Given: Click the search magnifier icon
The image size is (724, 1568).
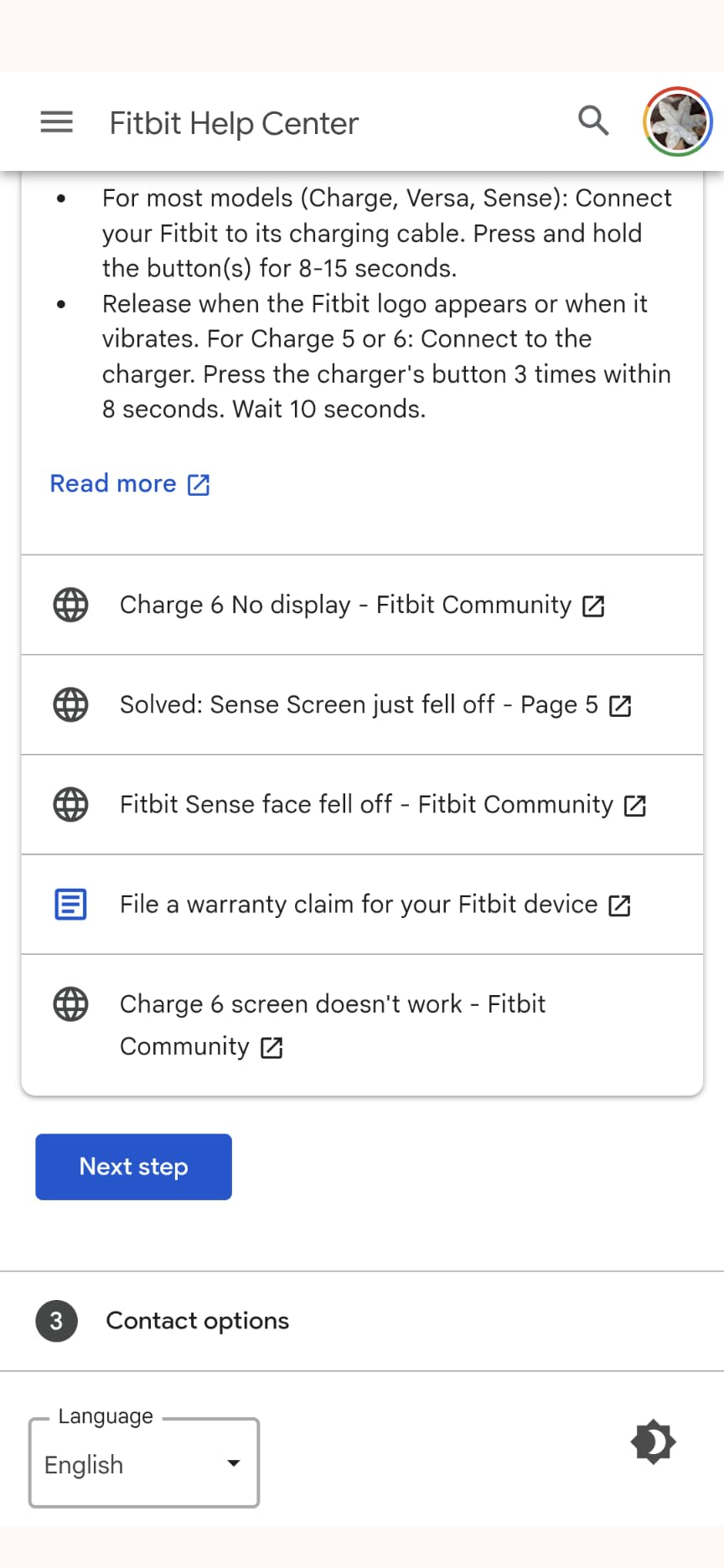Looking at the screenshot, I should (593, 121).
